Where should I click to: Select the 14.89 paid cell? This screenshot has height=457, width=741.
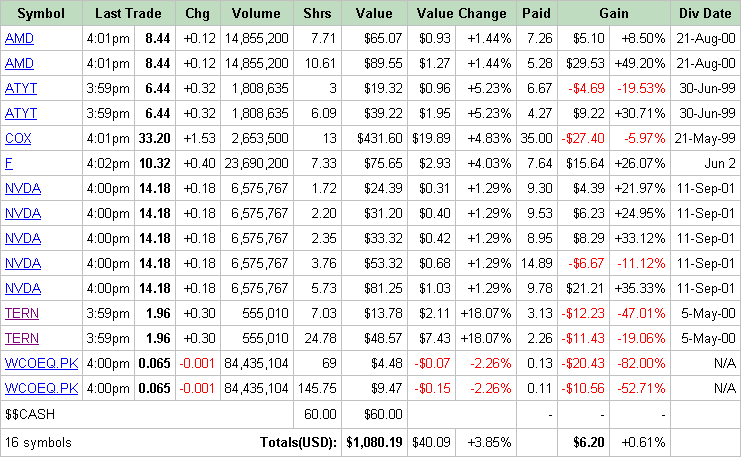coord(537,264)
